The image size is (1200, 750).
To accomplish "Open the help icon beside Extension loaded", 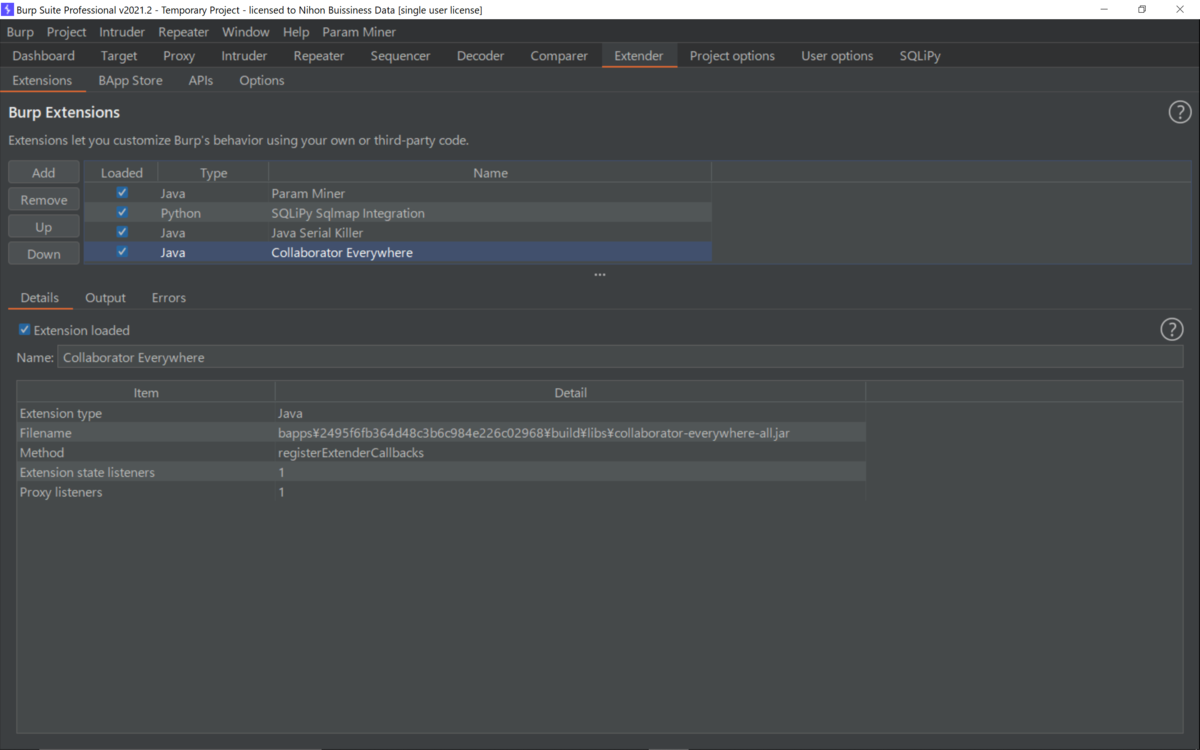I will click(x=1171, y=330).
